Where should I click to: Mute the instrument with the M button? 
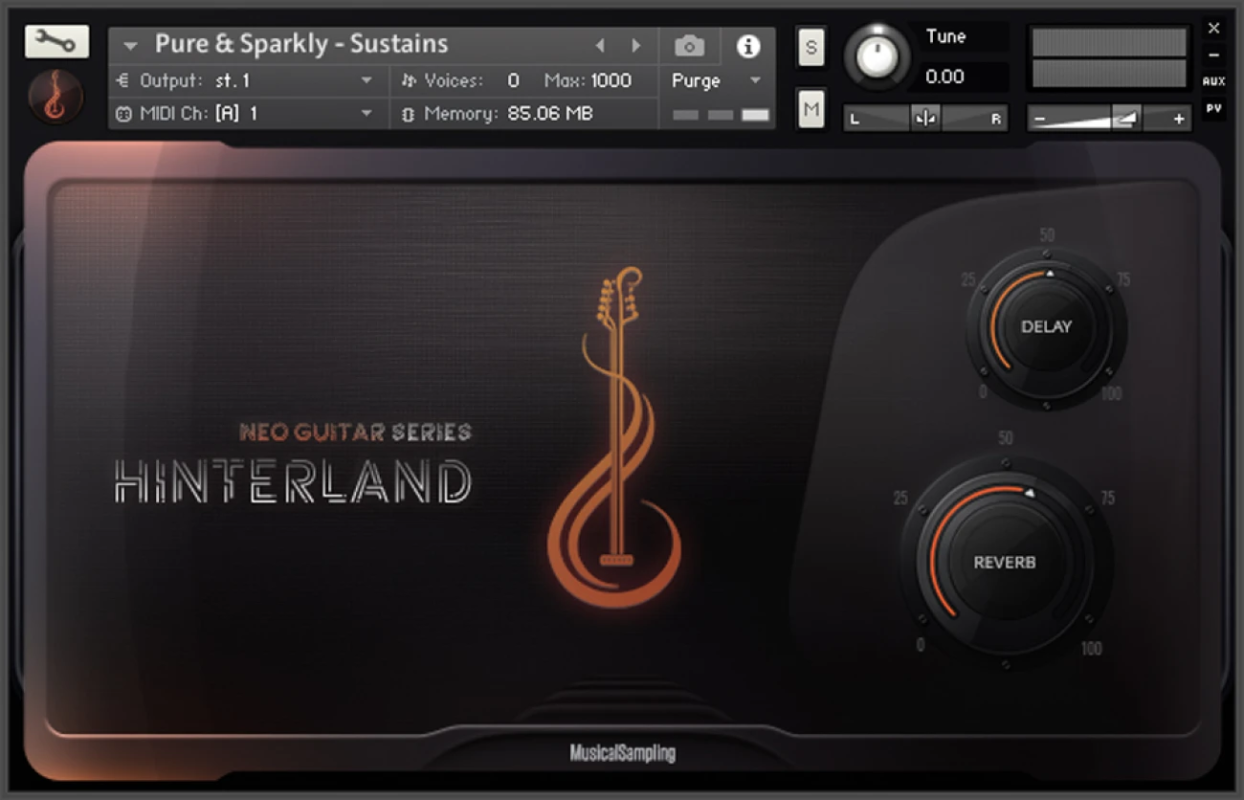point(811,109)
